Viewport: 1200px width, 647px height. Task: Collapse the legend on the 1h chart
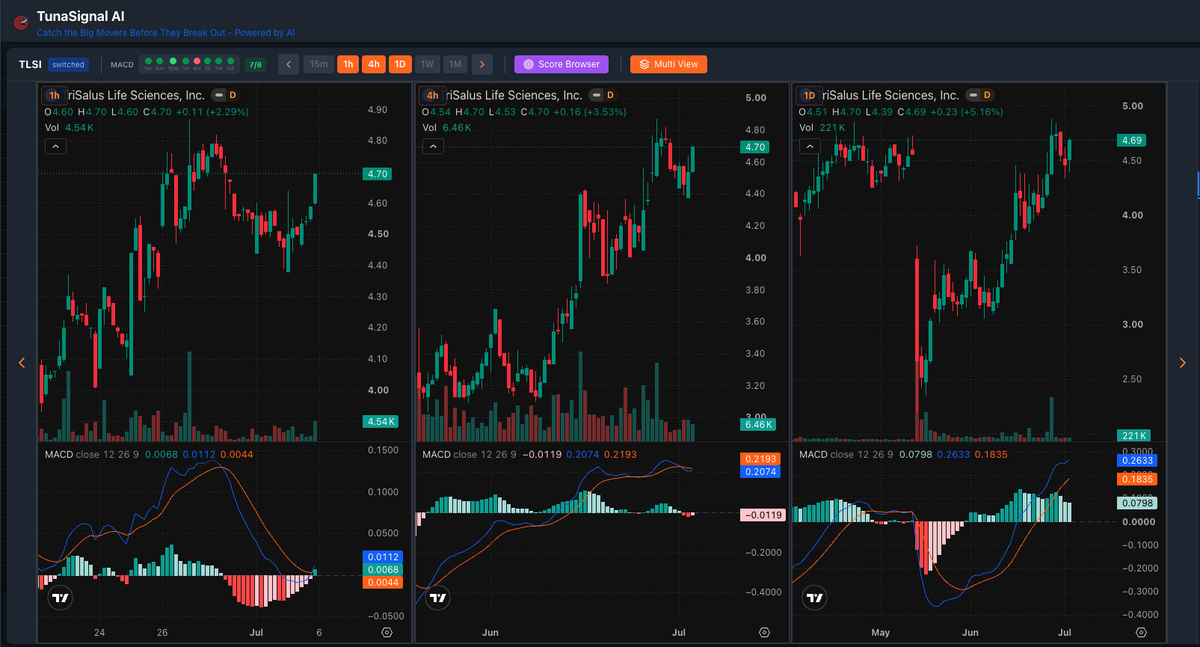pos(55,146)
